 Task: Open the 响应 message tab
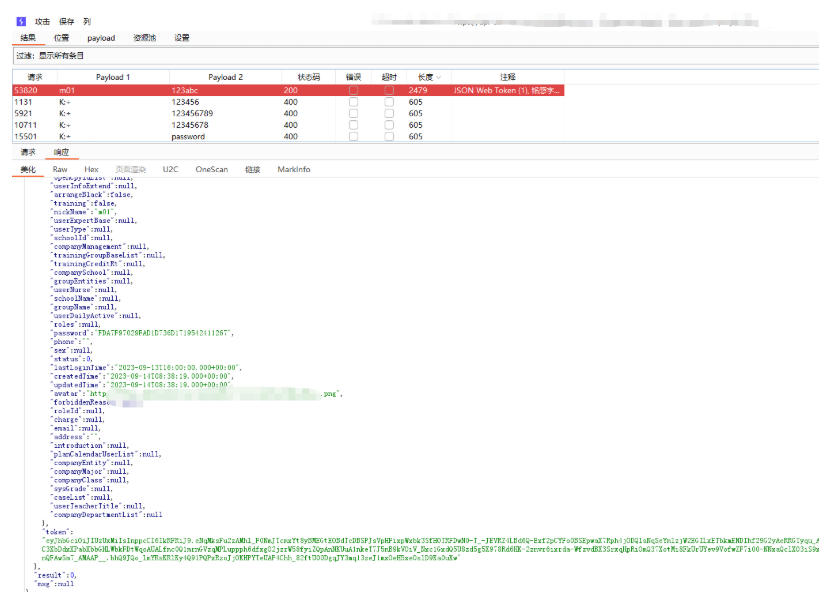[x=61, y=152]
